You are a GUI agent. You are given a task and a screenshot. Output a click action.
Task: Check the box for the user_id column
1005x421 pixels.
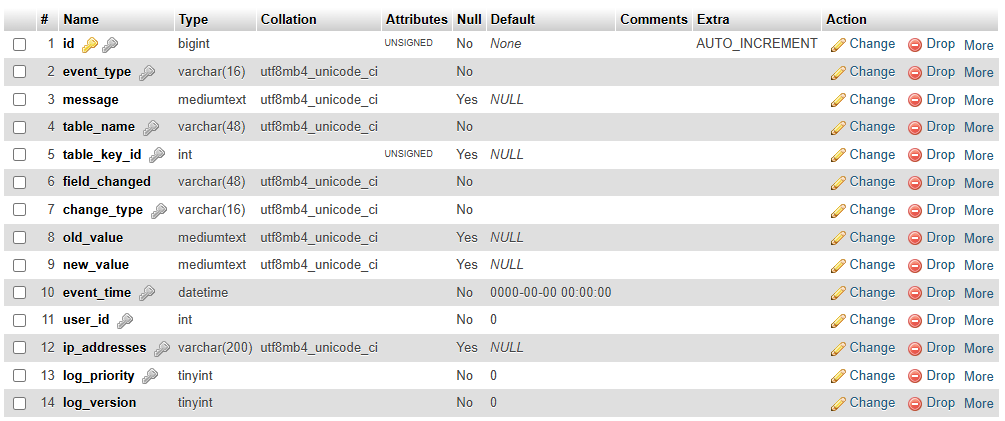[20, 320]
